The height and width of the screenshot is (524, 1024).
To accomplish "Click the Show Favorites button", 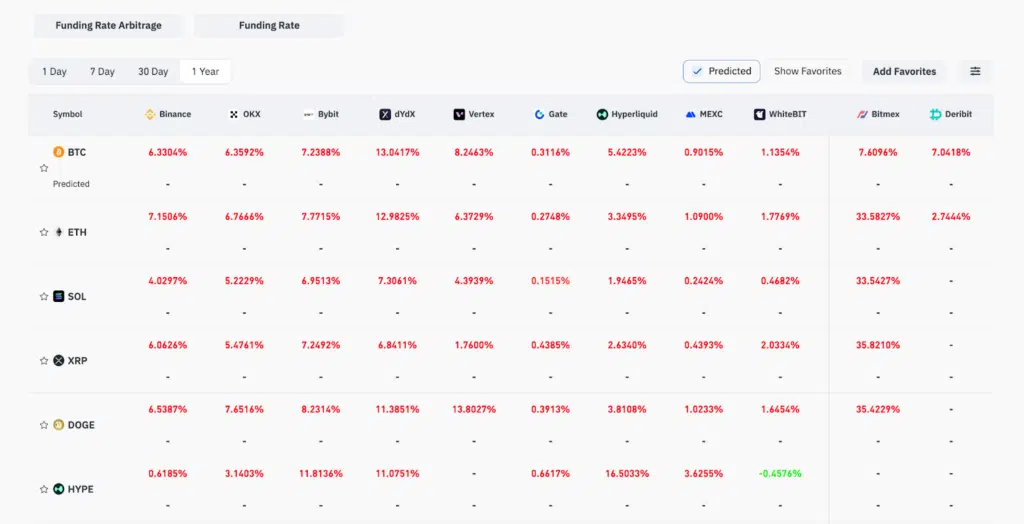I will [807, 71].
